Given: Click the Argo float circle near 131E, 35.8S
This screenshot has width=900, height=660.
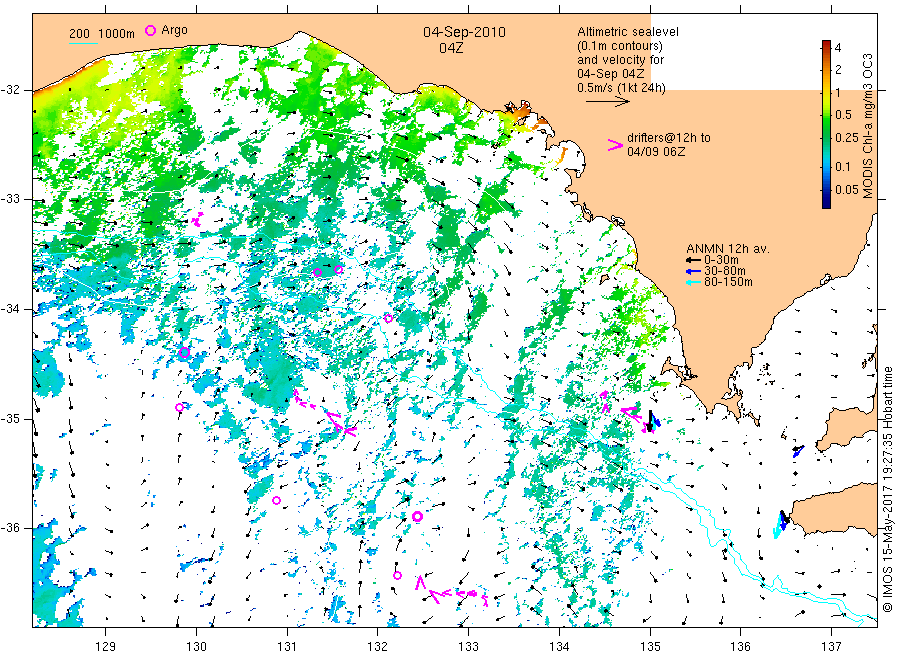Looking at the screenshot, I should [276, 500].
